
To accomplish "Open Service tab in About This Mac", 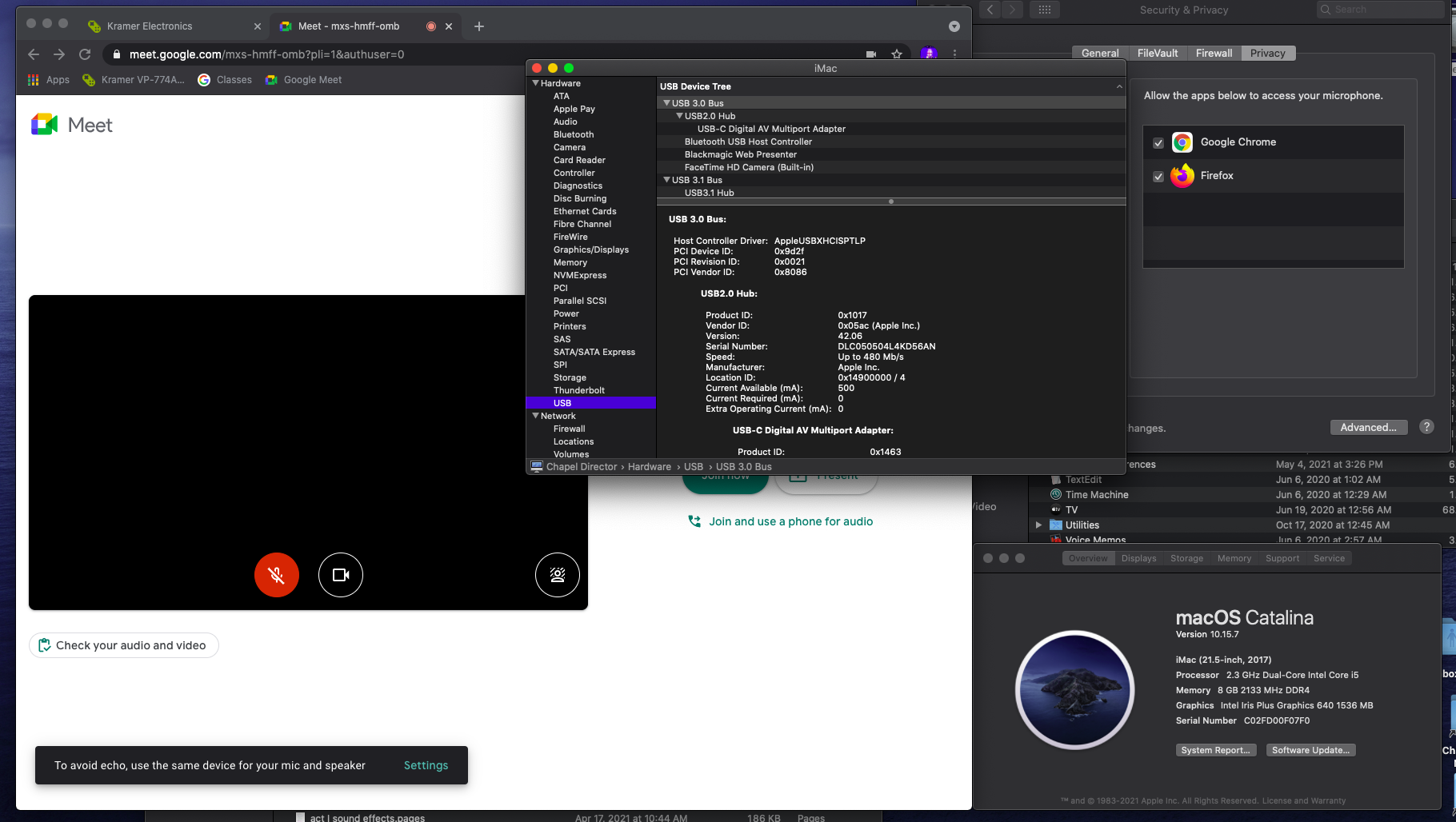I will [x=1329, y=559].
